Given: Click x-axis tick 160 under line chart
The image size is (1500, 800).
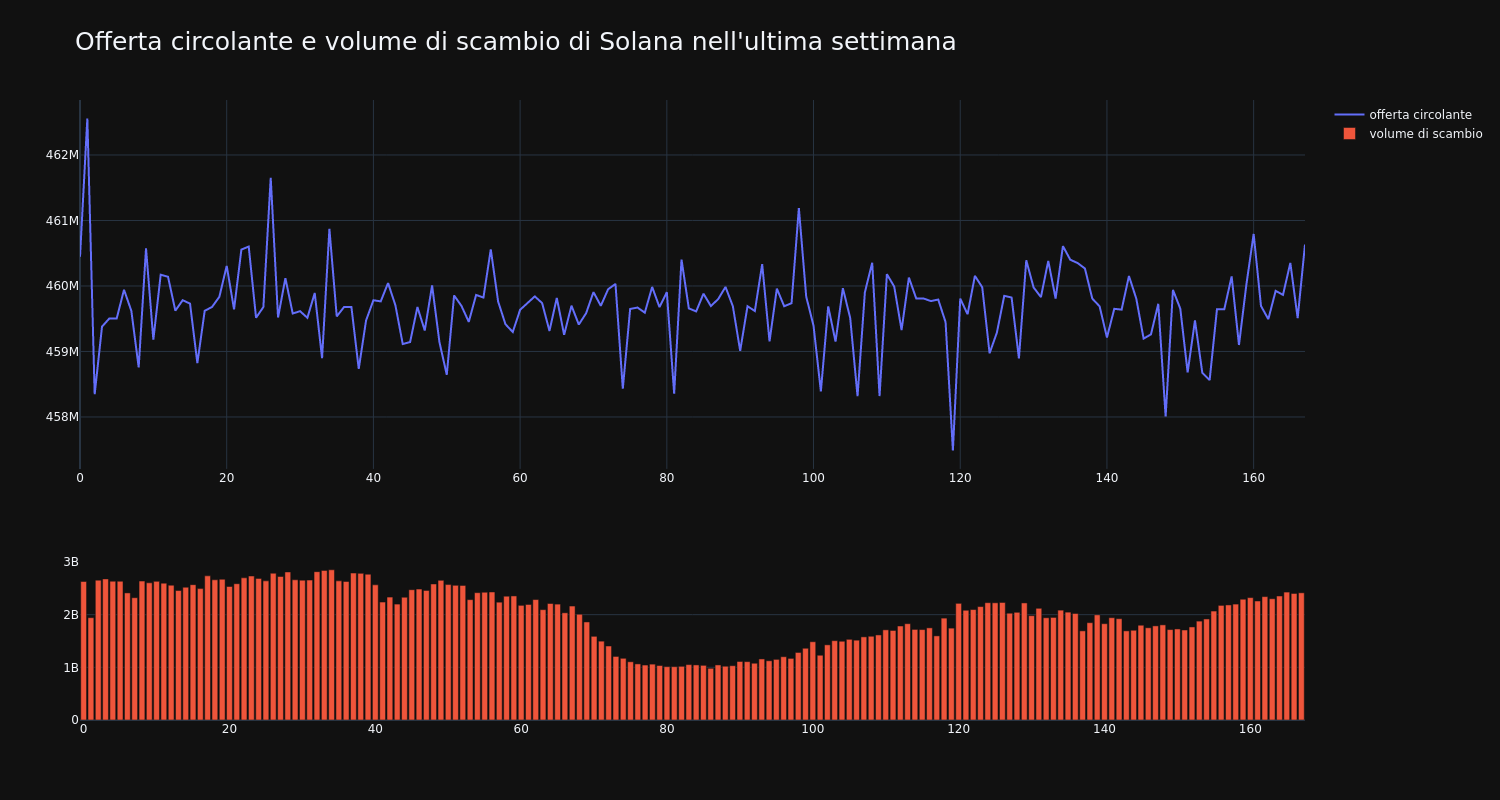Looking at the screenshot, I should 1253,478.
